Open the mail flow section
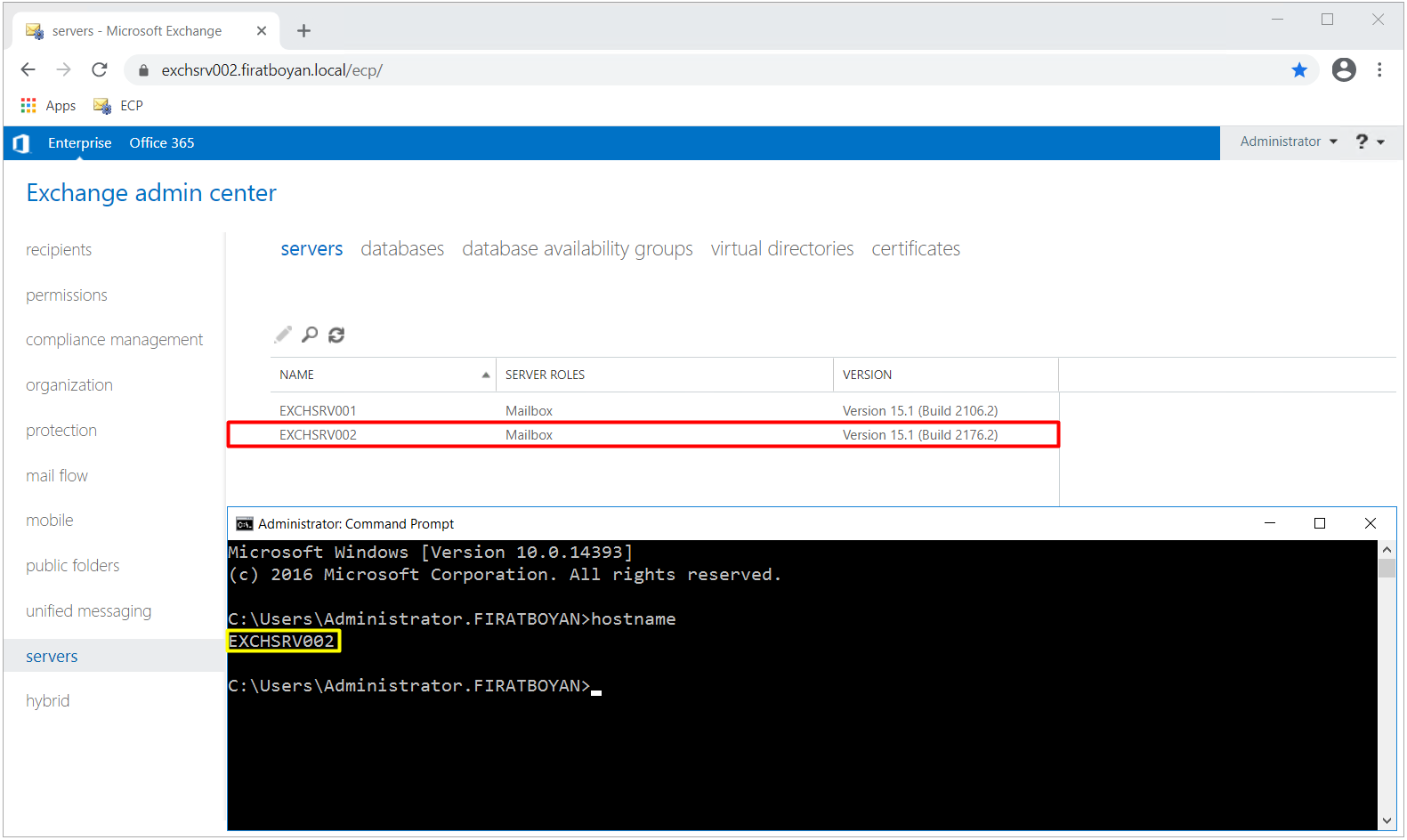Screen dimensions: 1407x840 [57, 476]
